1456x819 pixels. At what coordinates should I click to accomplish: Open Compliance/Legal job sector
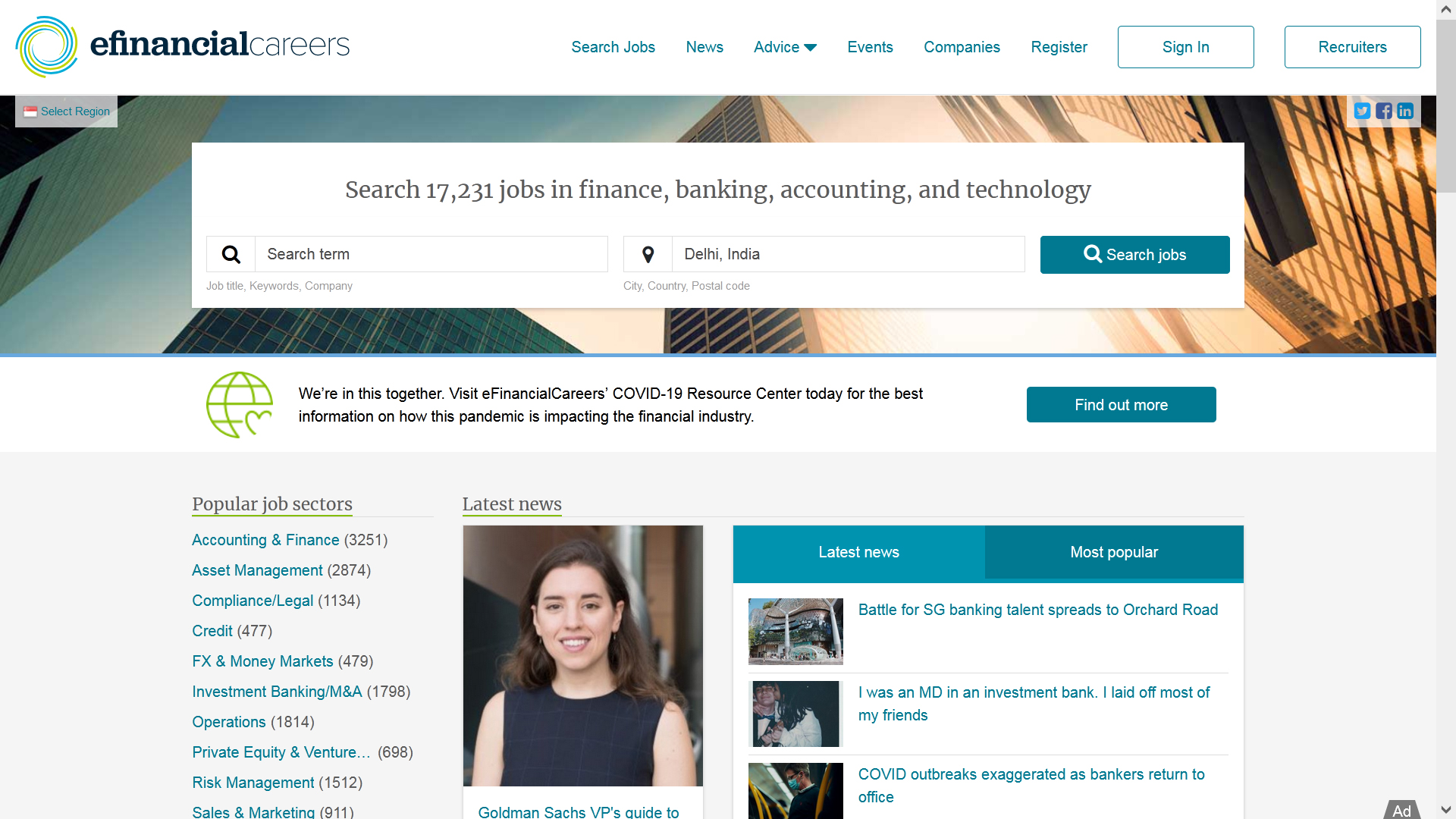click(x=253, y=601)
